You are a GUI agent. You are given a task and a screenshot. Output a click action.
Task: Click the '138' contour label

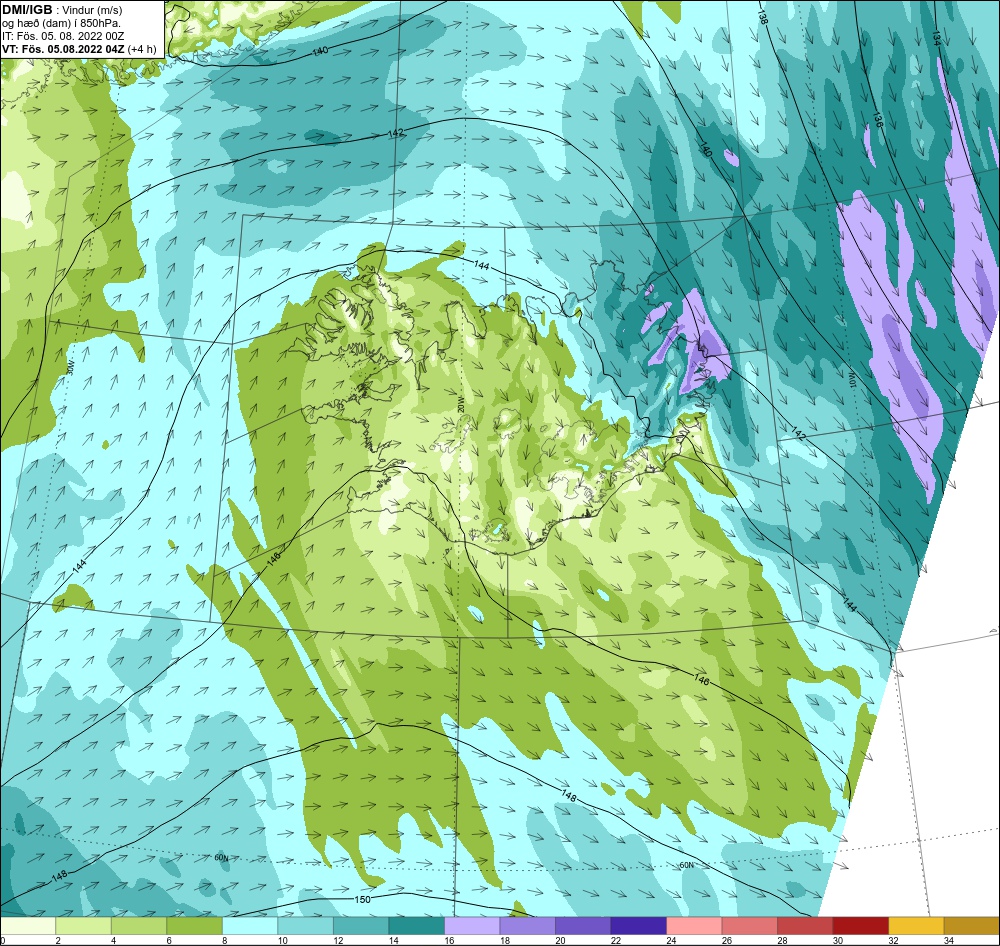tap(762, 17)
